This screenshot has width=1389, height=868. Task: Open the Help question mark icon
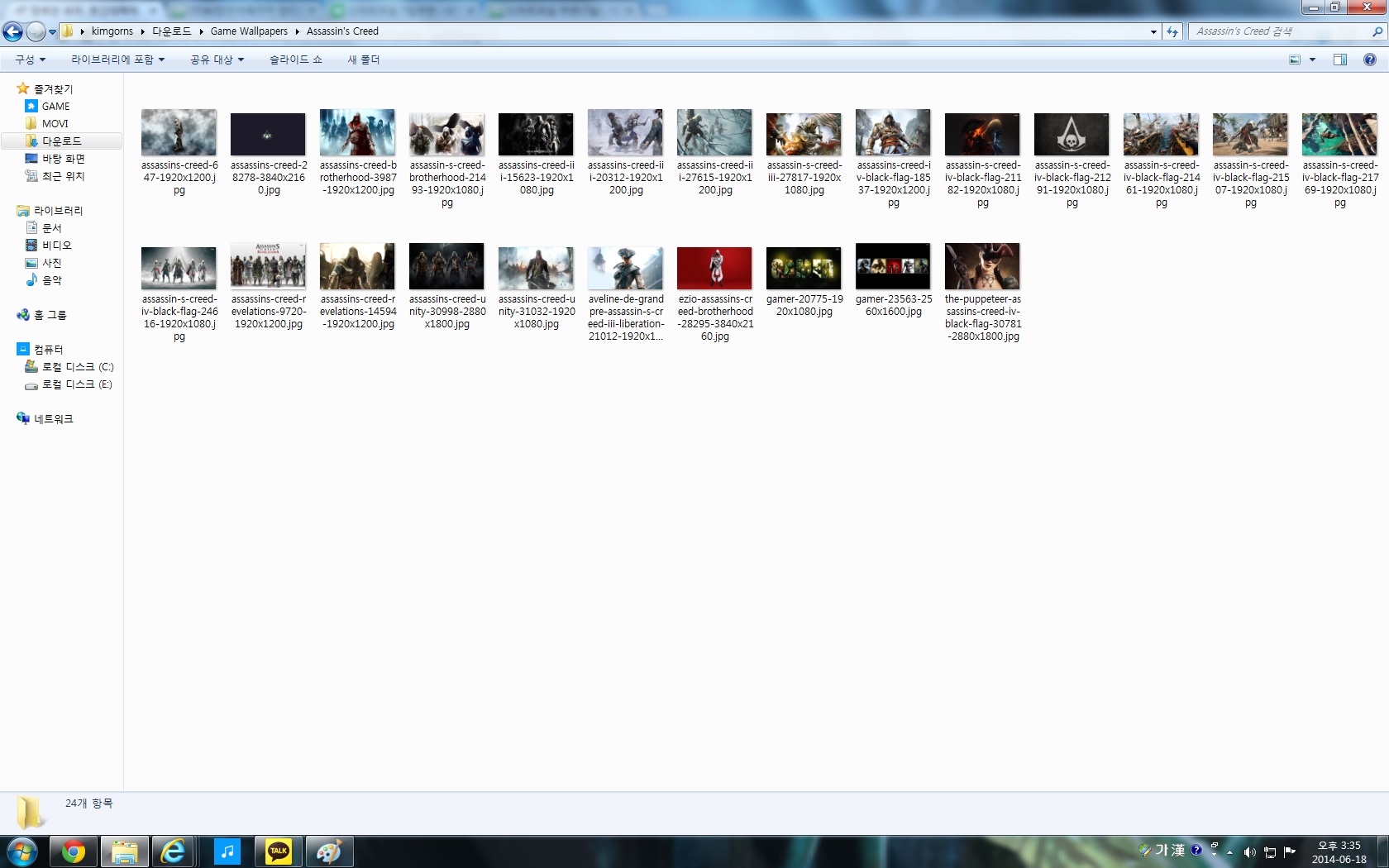click(1369, 60)
